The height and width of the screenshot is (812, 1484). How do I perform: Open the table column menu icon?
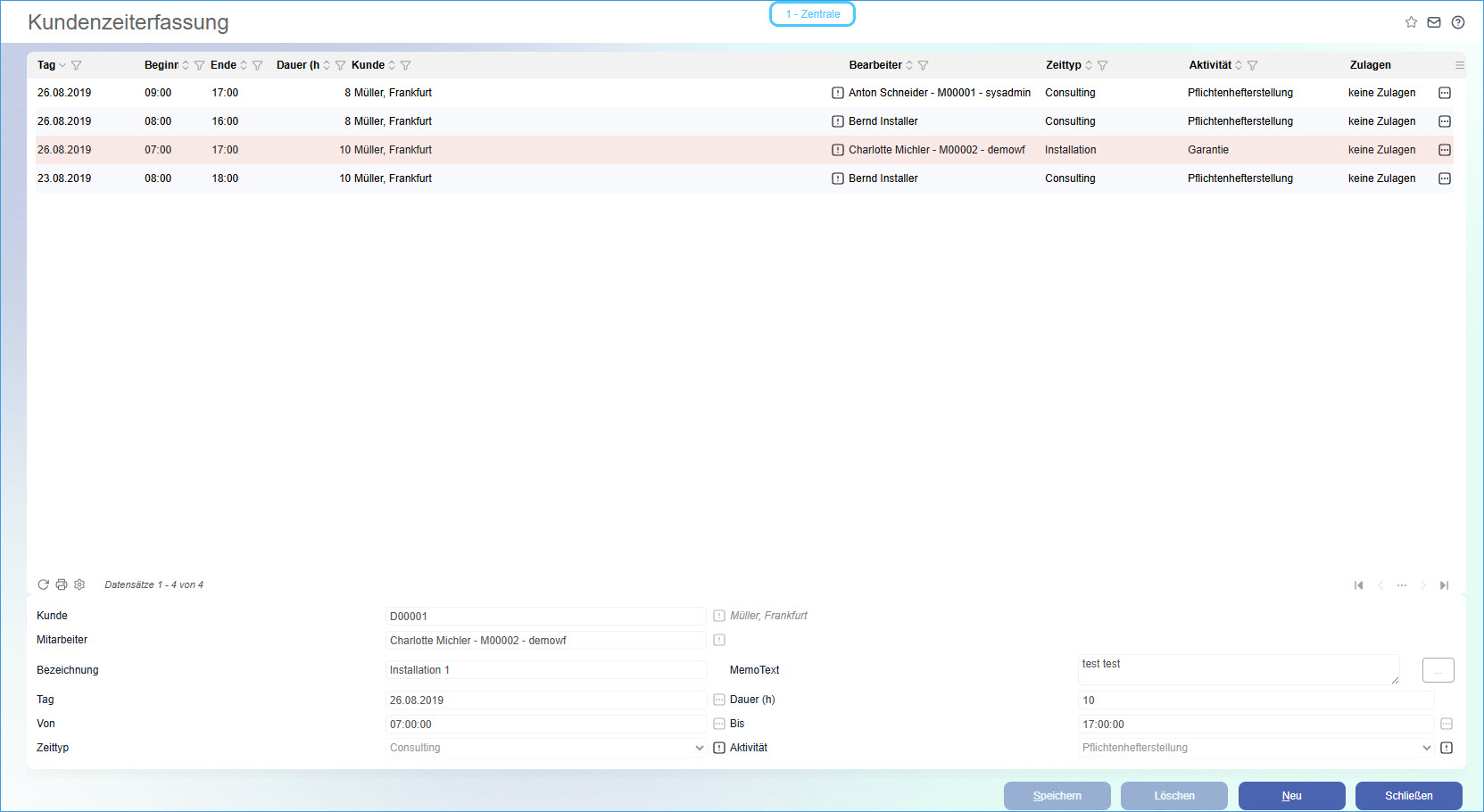1460,65
